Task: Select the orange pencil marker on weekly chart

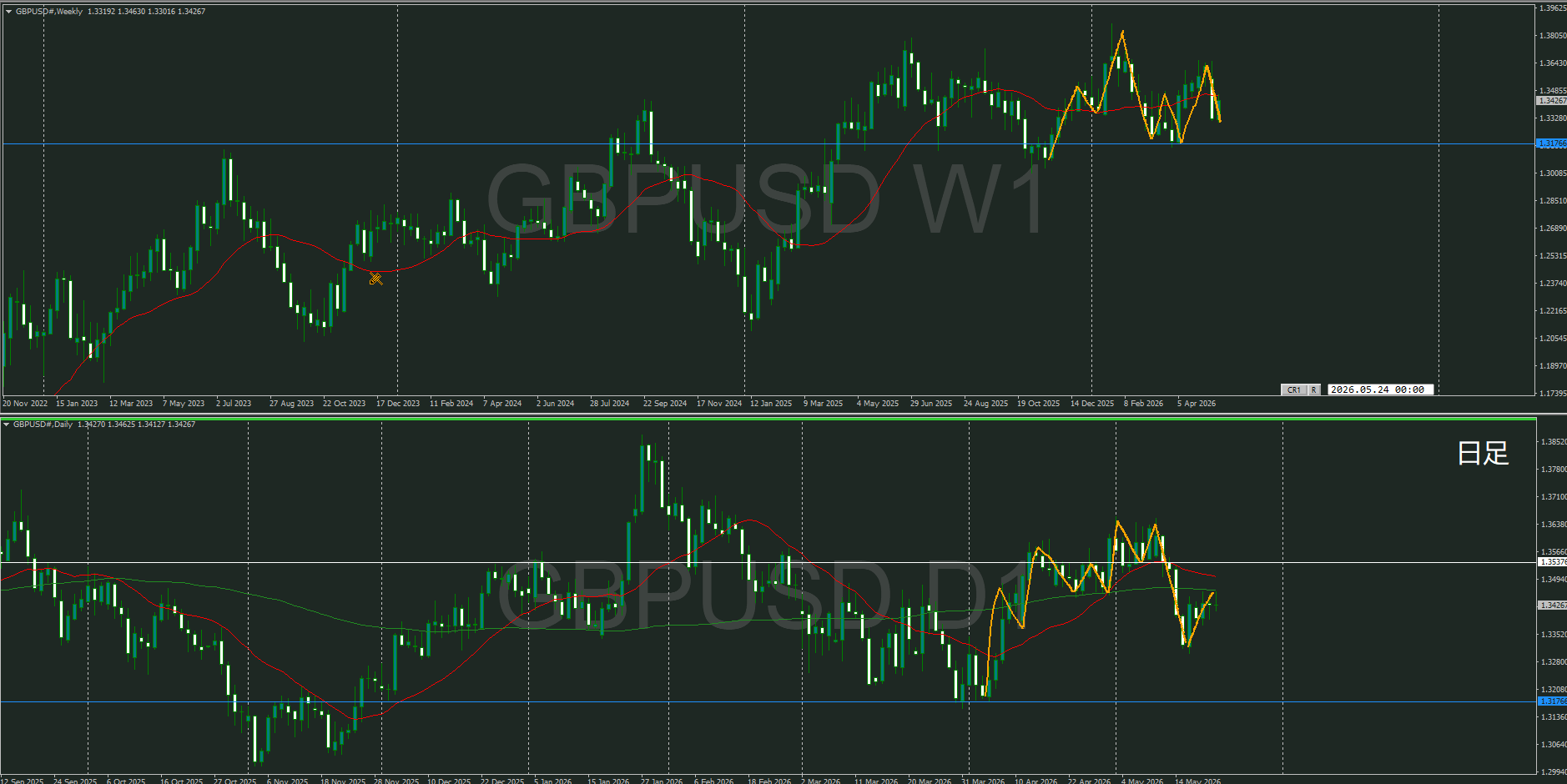Action: [375, 279]
